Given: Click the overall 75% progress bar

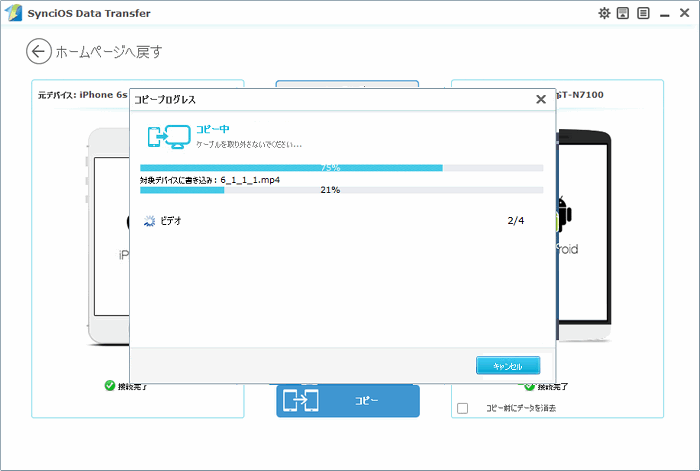Looking at the screenshot, I should pyautogui.click(x=342, y=168).
